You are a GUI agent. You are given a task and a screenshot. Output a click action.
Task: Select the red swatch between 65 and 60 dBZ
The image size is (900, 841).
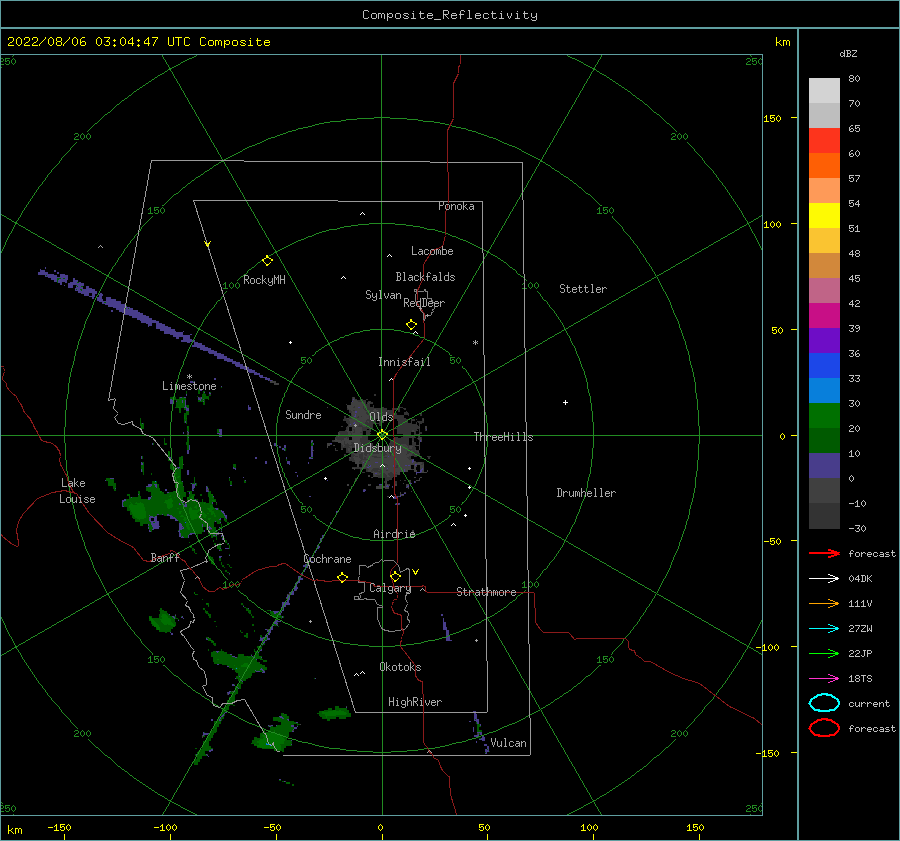(824, 140)
